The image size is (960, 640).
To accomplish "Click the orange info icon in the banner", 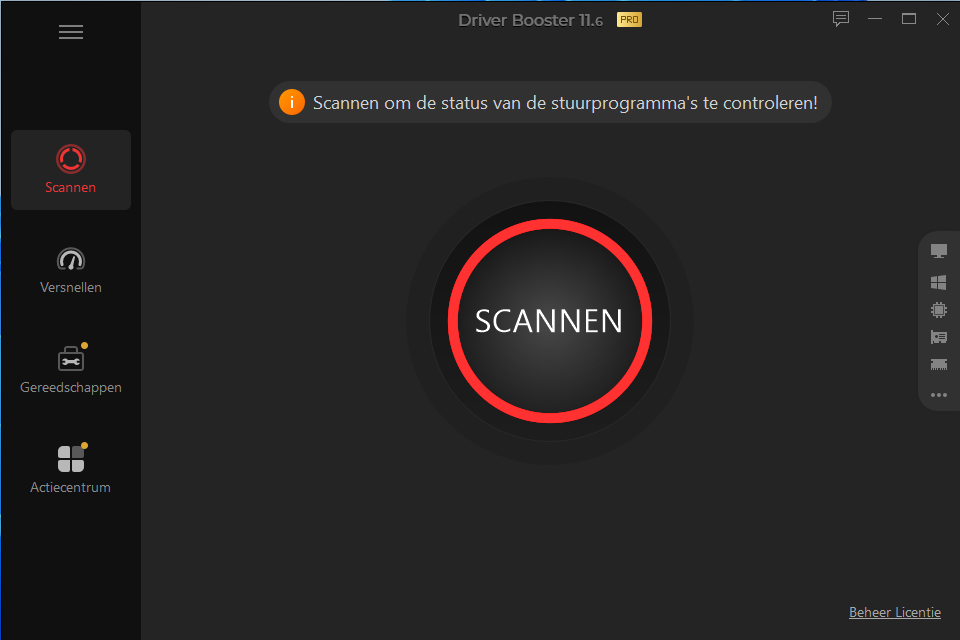I will pos(291,102).
